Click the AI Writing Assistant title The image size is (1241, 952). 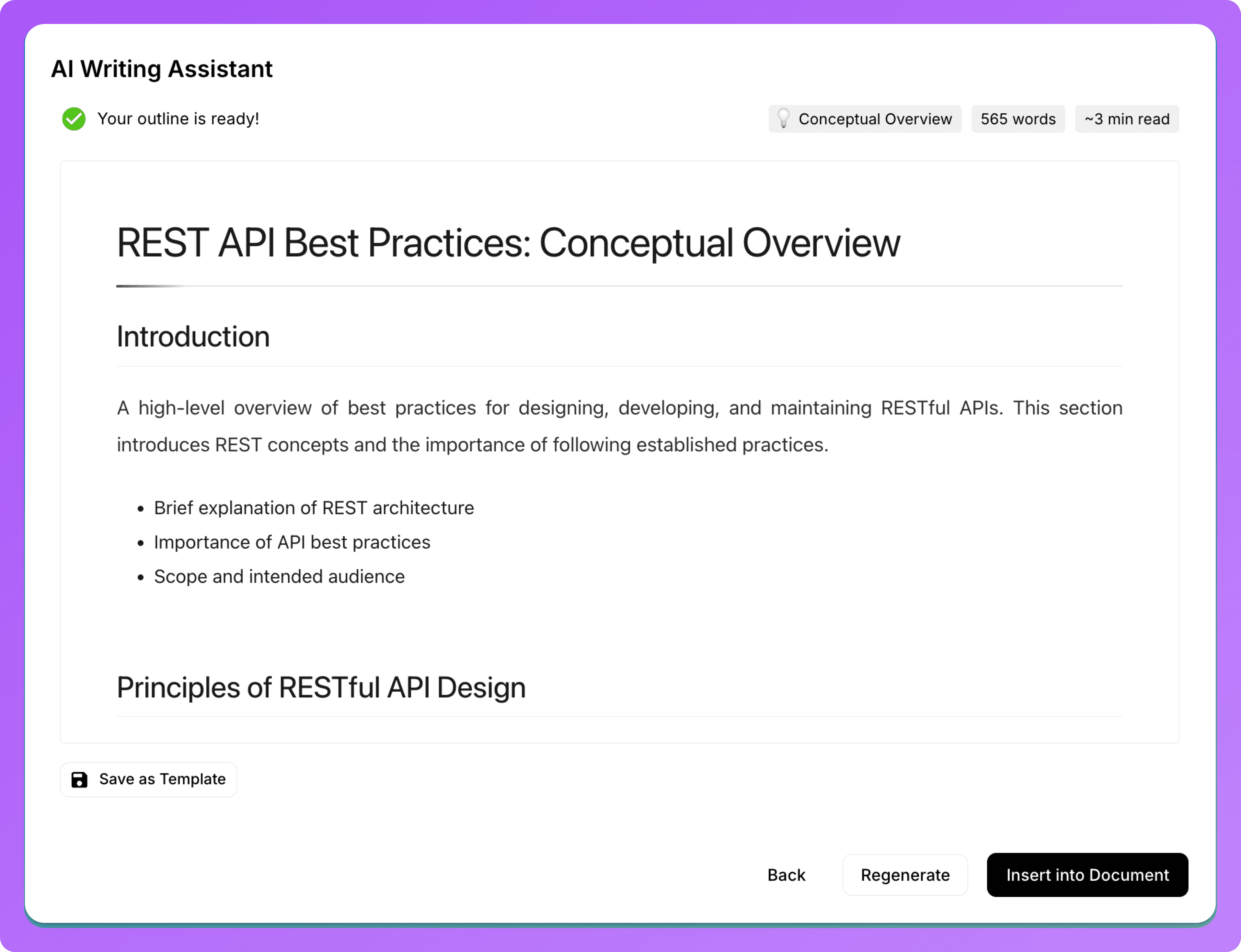tap(162, 69)
